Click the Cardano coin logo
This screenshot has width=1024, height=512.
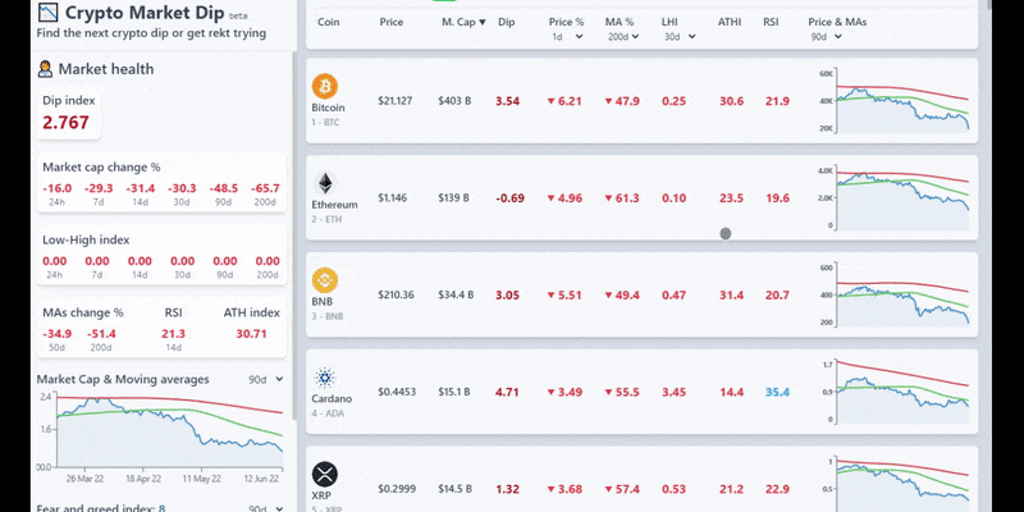(x=325, y=377)
